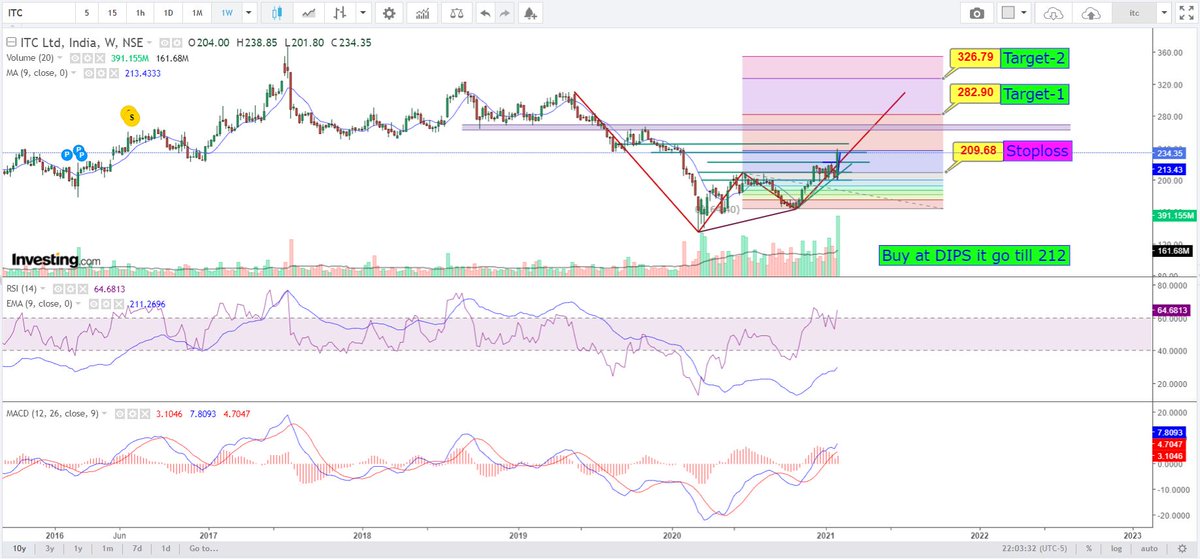
Task: Remove the RSI (14) indicator
Action: pyautogui.click(x=83, y=289)
